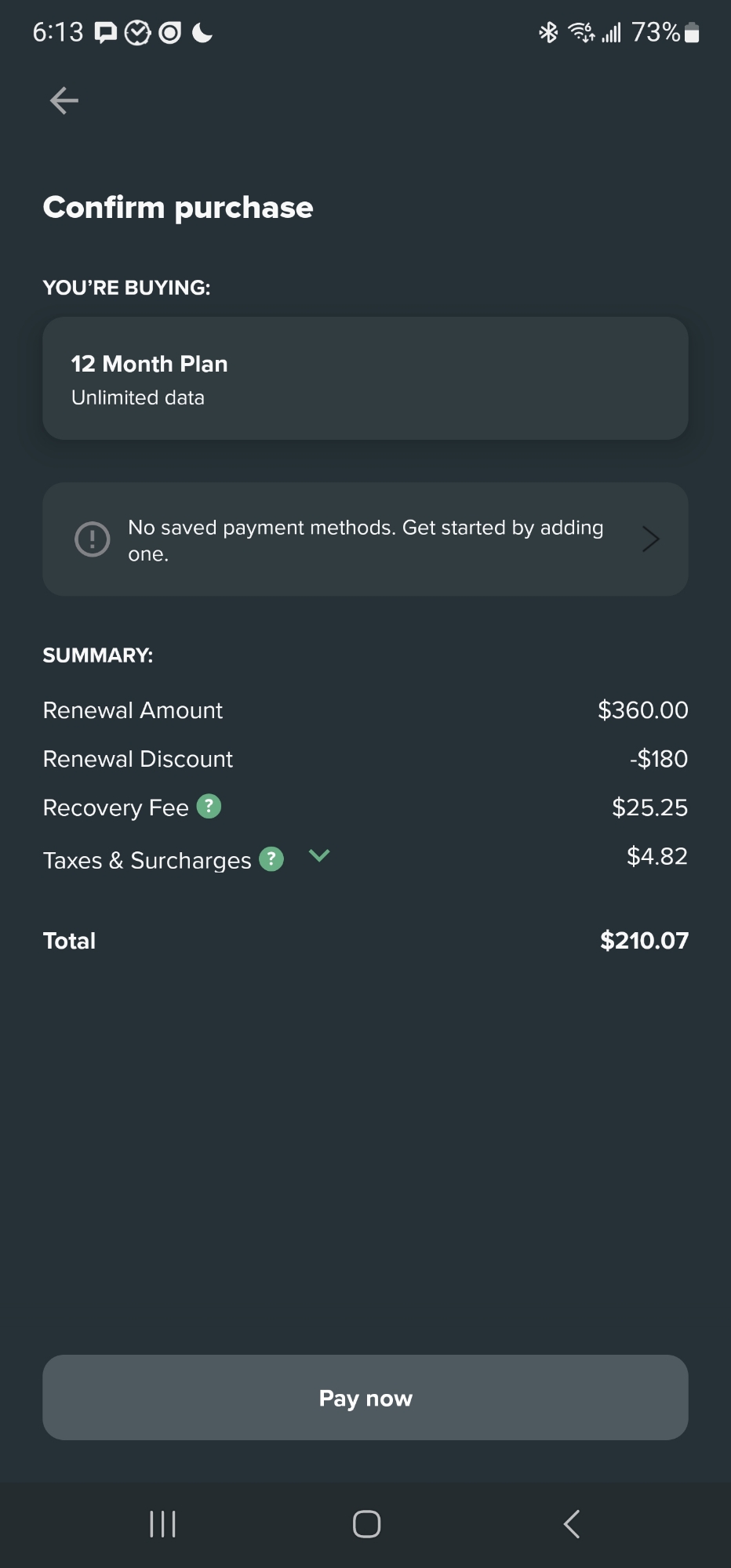Tap the Renewal Discount row label
Image resolution: width=731 pixels, height=1568 pixels.
(x=138, y=759)
